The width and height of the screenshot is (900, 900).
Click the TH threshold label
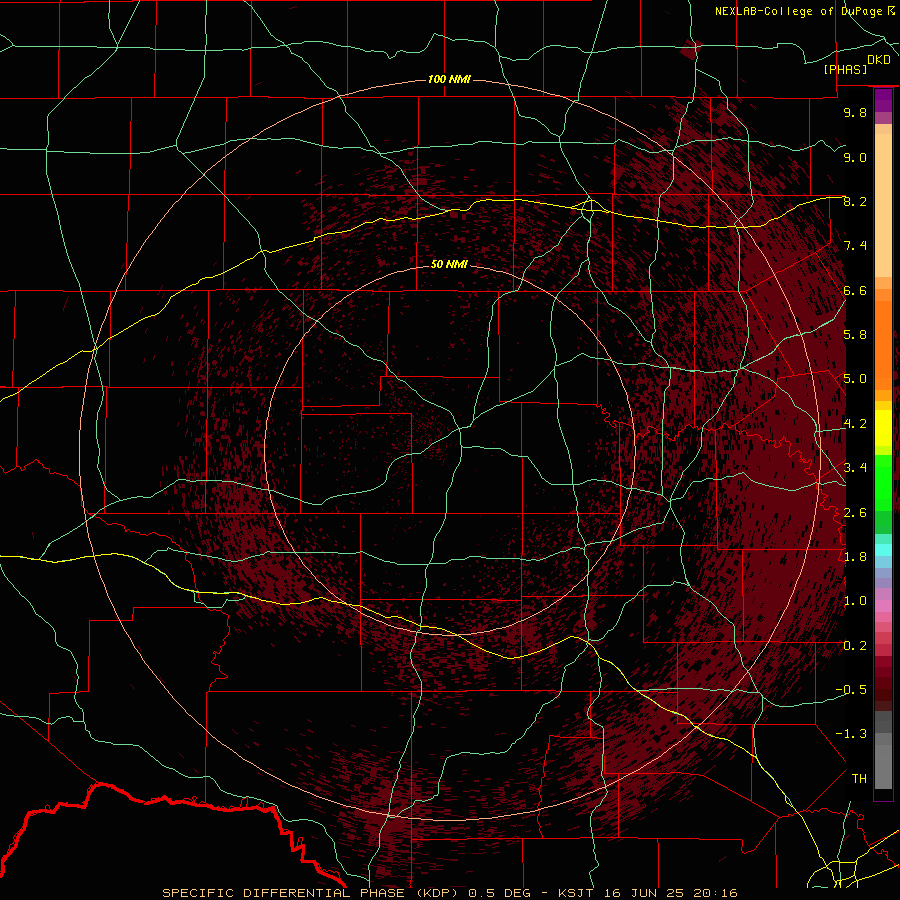click(x=859, y=779)
